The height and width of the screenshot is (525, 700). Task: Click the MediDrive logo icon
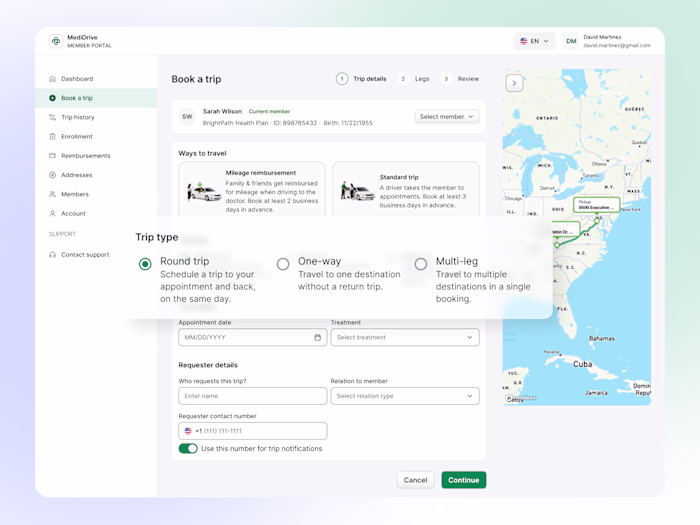(x=56, y=41)
